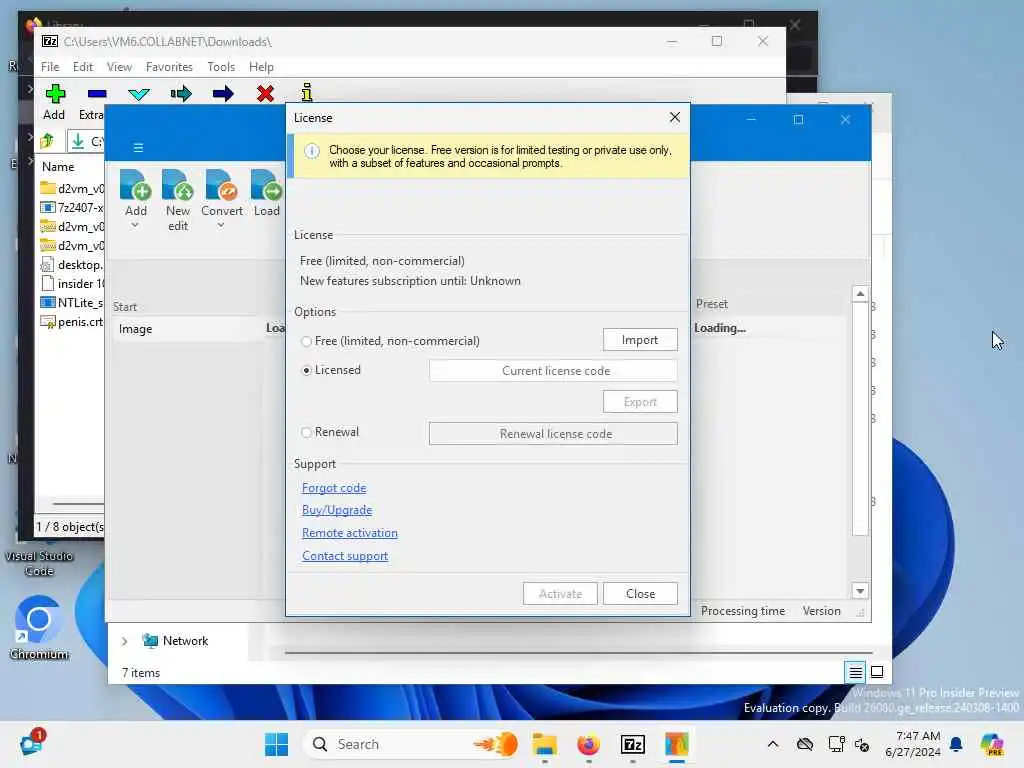Open the Chromium desktop shortcut
Image resolution: width=1024 pixels, height=768 pixels.
tap(39, 628)
